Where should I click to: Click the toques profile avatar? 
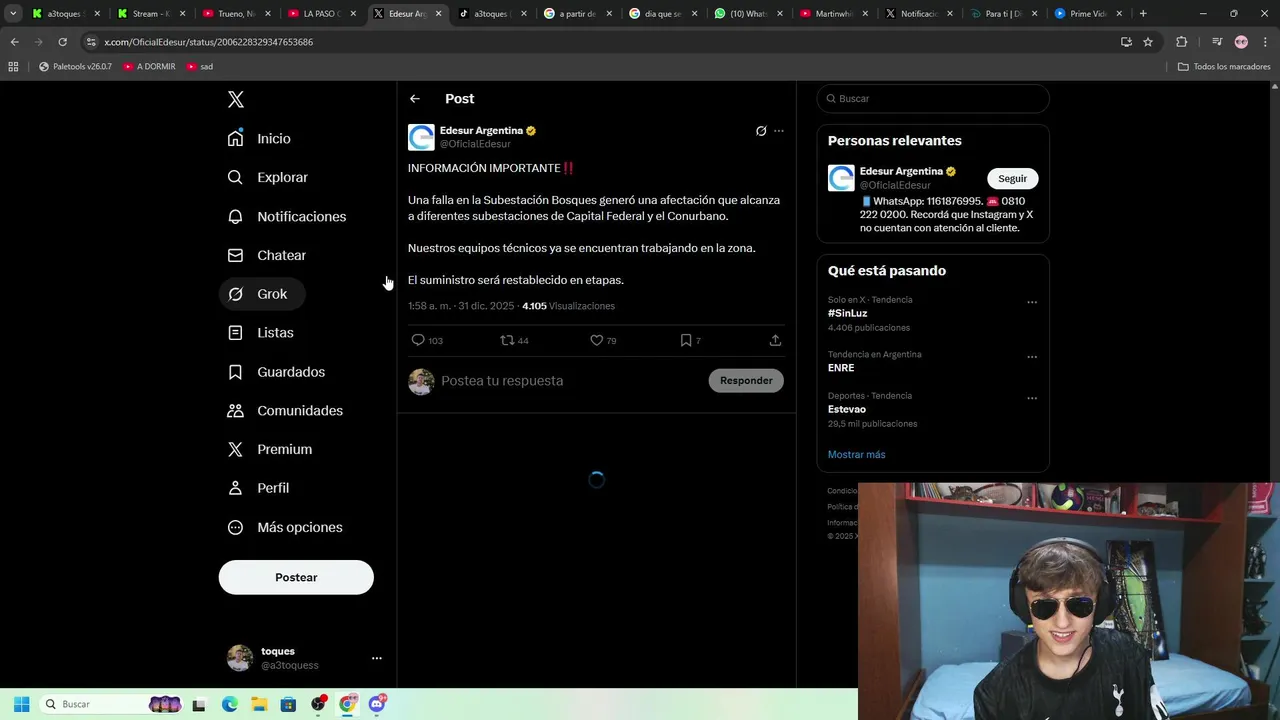(240, 658)
